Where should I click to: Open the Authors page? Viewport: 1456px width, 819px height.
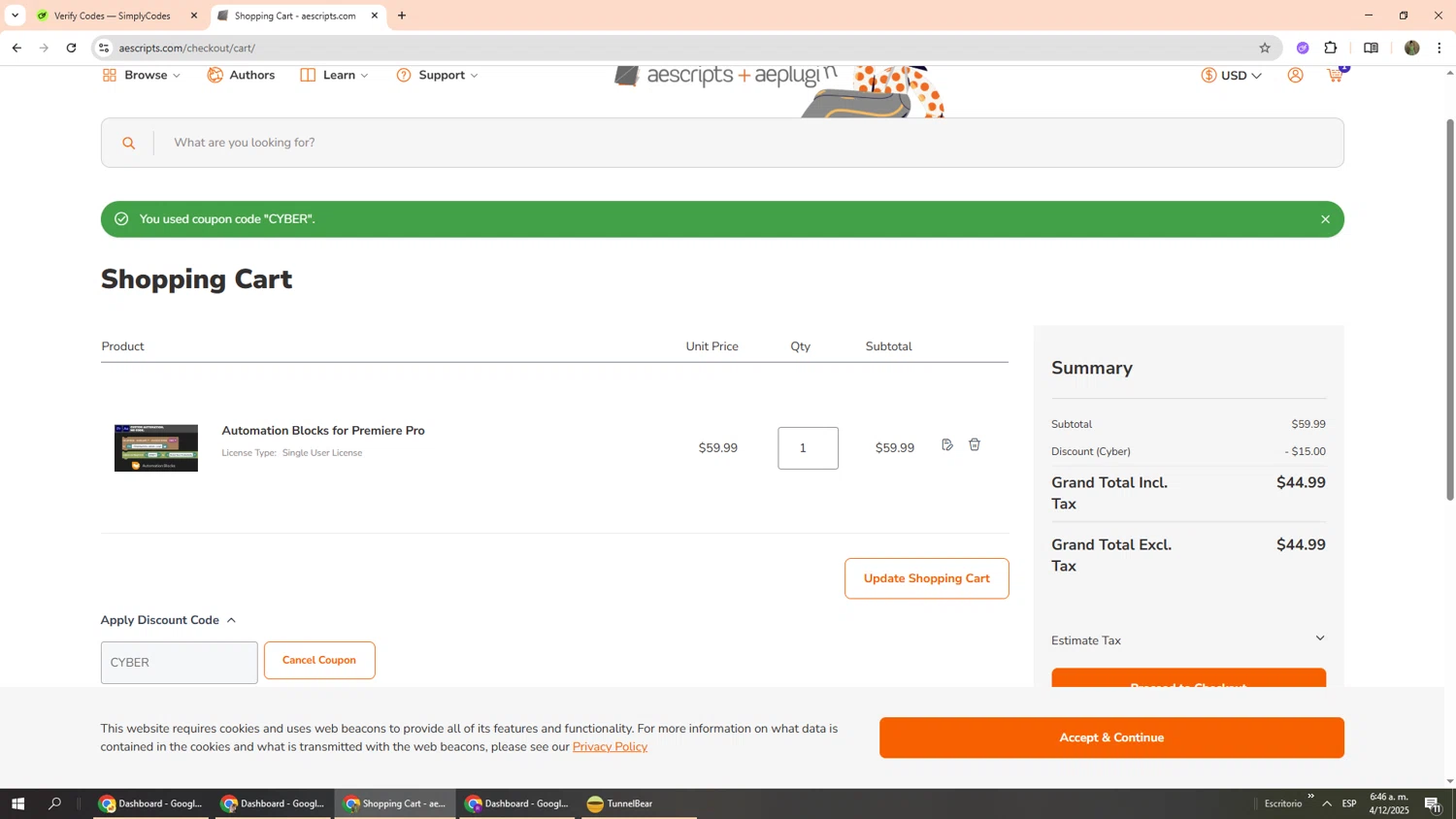point(241,75)
